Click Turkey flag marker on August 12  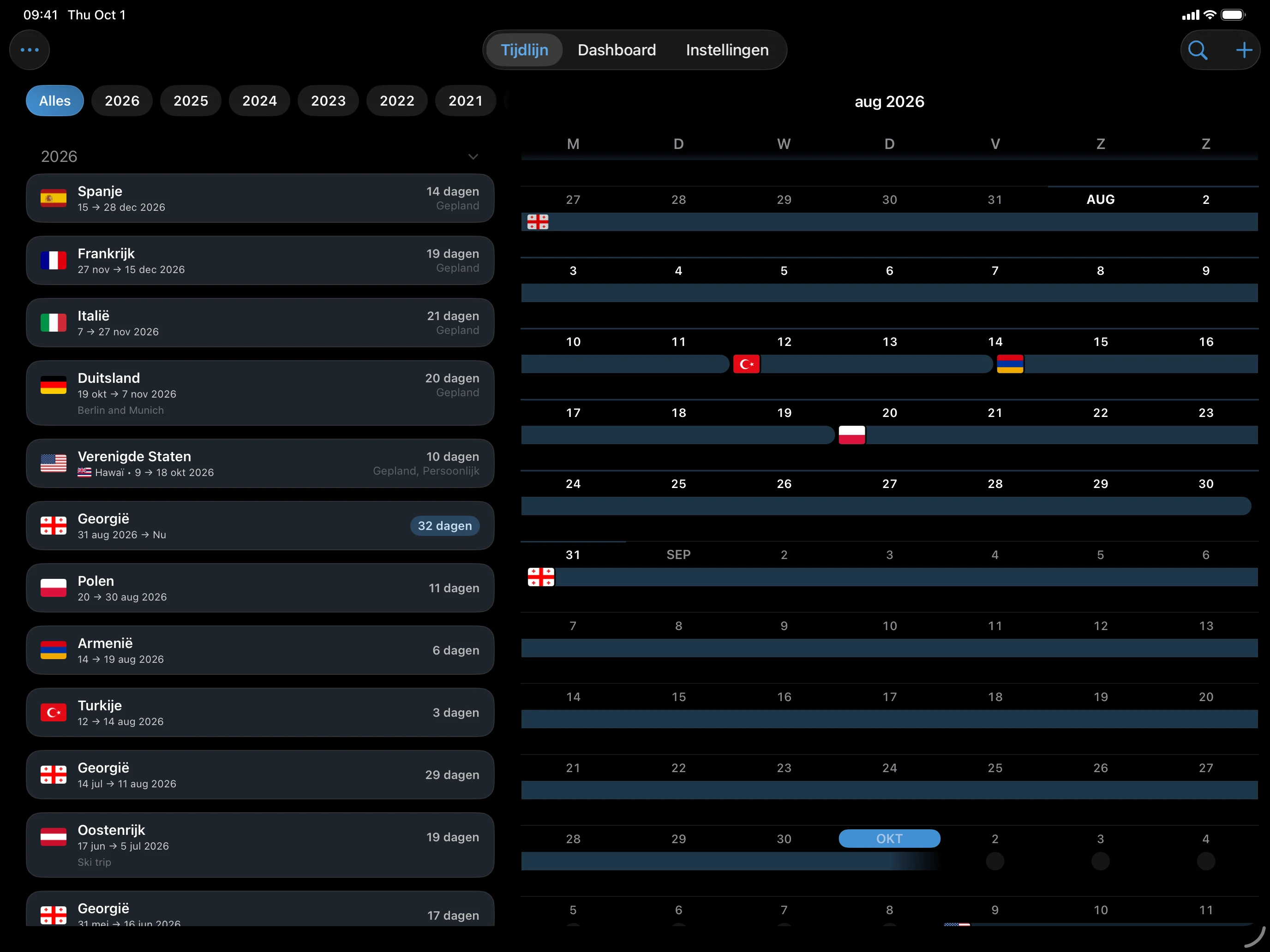tap(746, 364)
